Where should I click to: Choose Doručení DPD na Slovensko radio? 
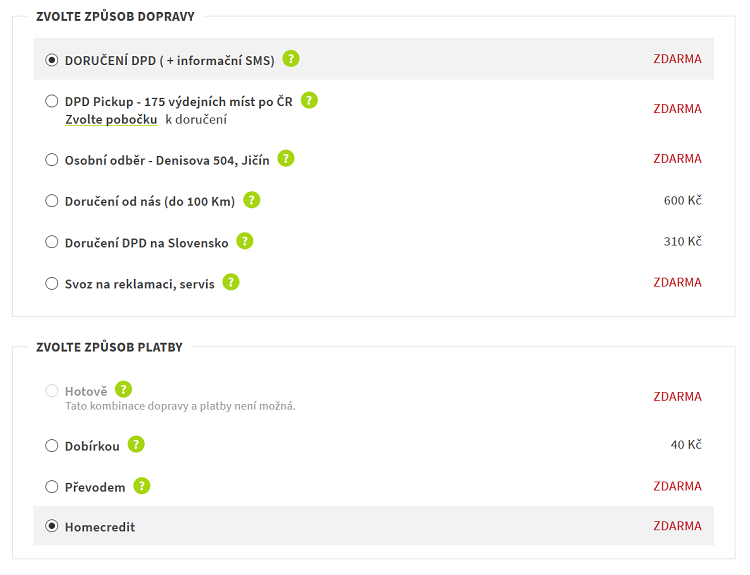pos(52,242)
